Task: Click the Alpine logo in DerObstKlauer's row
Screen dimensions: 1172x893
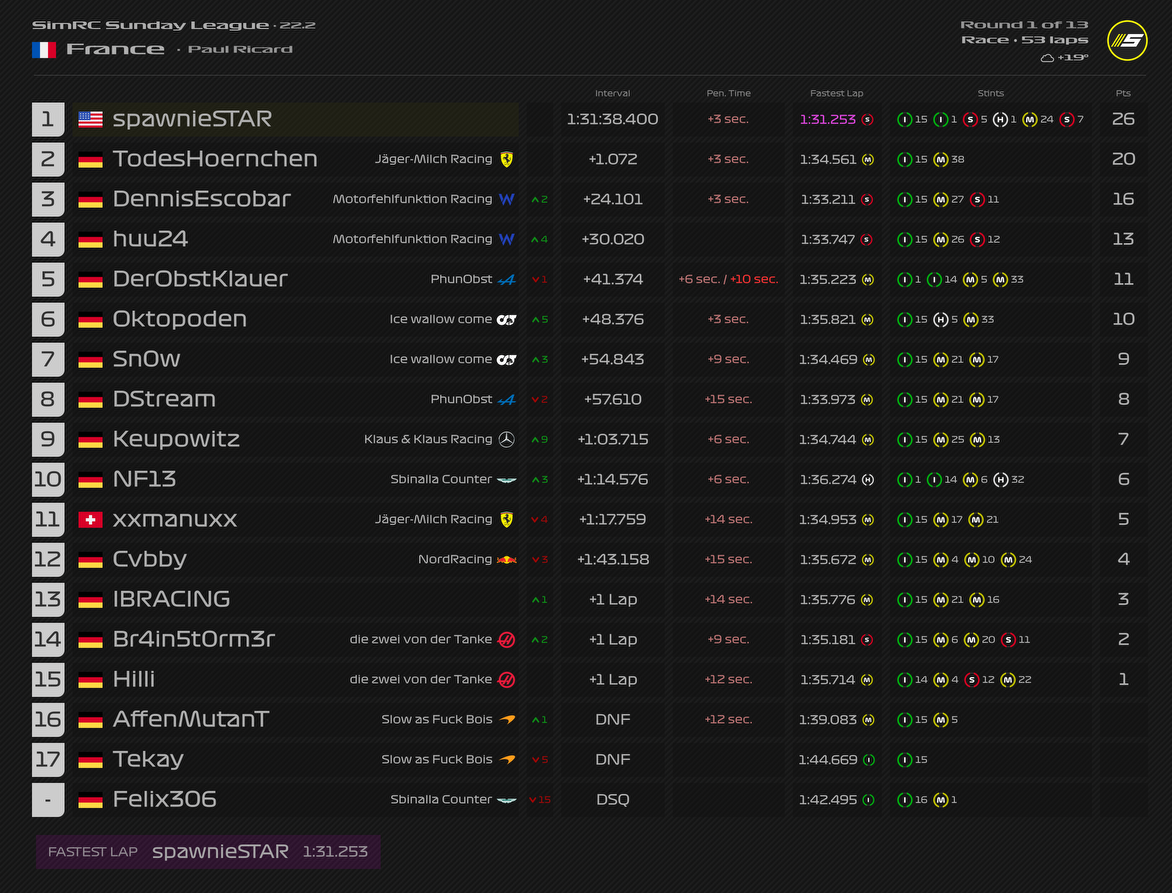Action: point(507,279)
